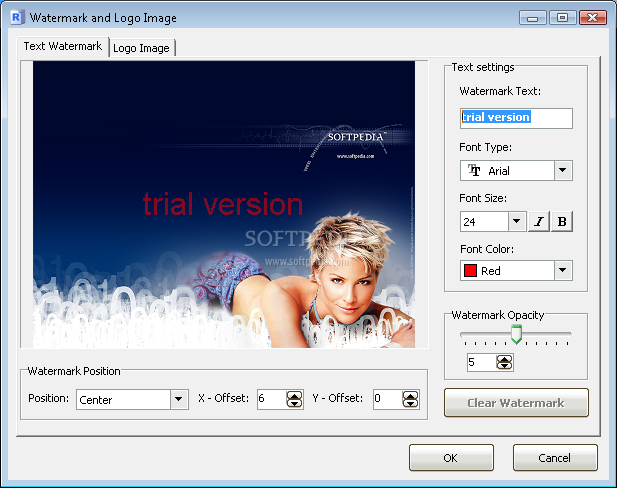Click the app icon in title bar
The width and height of the screenshot is (617, 488).
click(x=17, y=18)
